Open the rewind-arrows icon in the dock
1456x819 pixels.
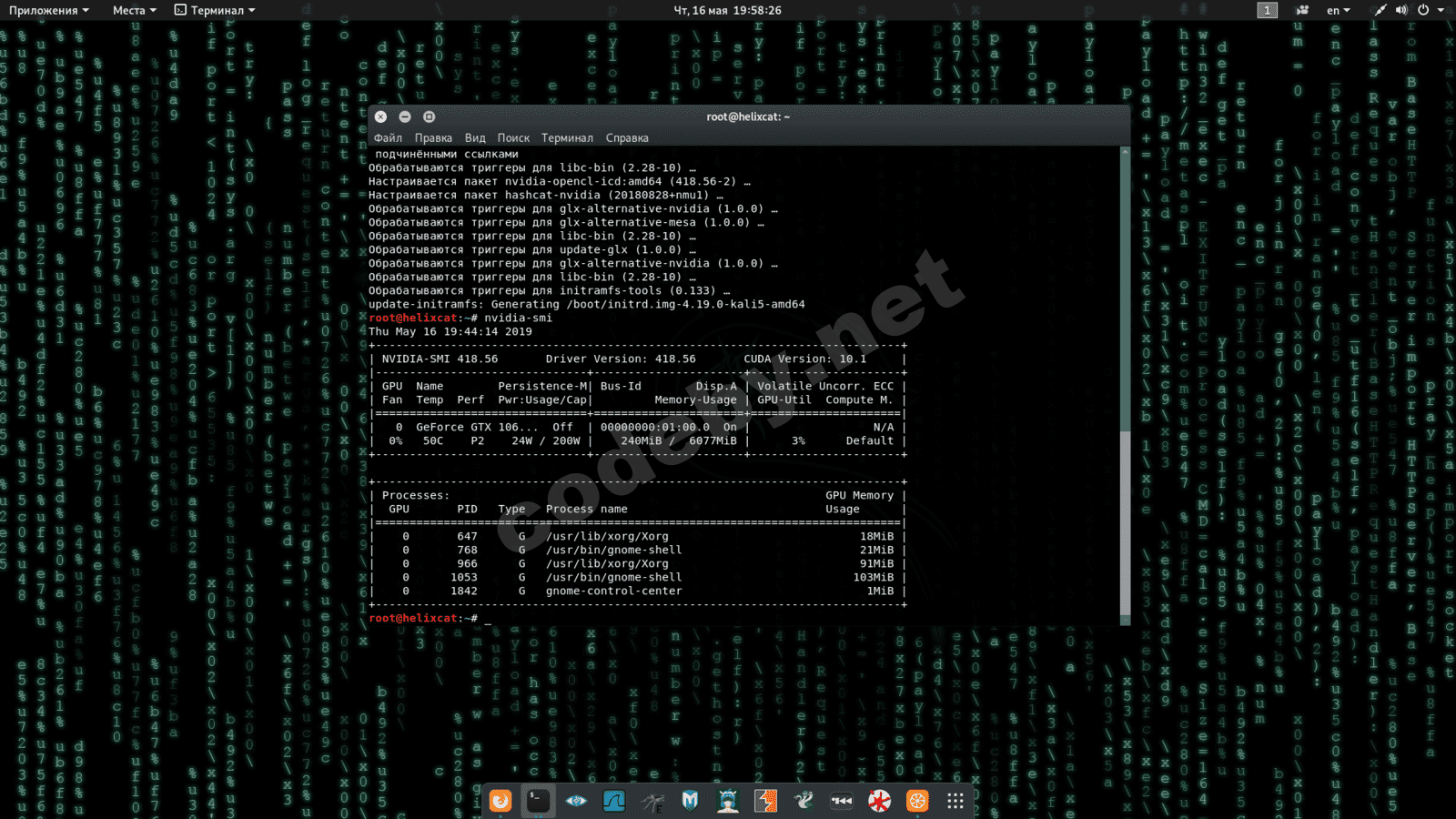coord(842,801)
